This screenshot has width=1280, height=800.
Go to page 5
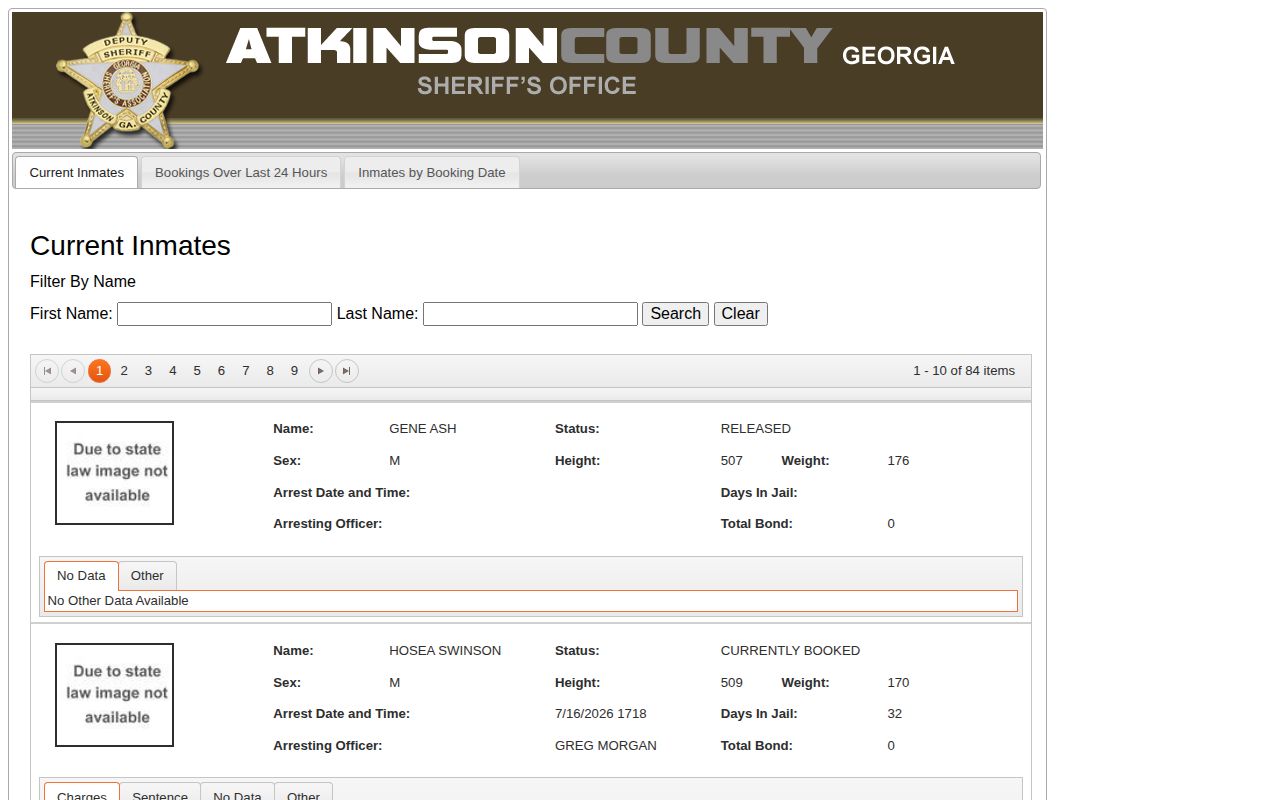tap(197, 371)
